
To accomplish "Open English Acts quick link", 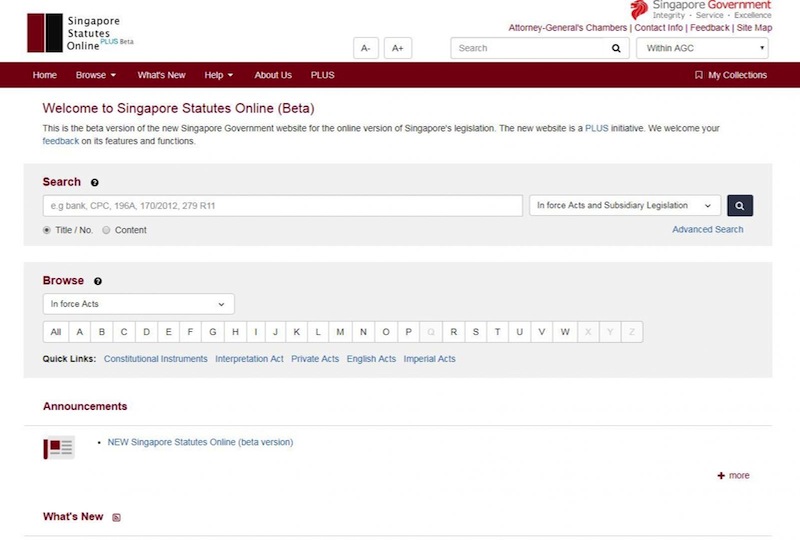I will click(371, 359).
